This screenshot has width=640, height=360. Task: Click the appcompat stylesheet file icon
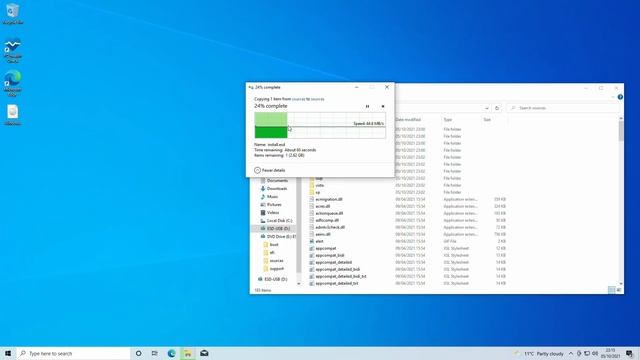coord(312,248)
